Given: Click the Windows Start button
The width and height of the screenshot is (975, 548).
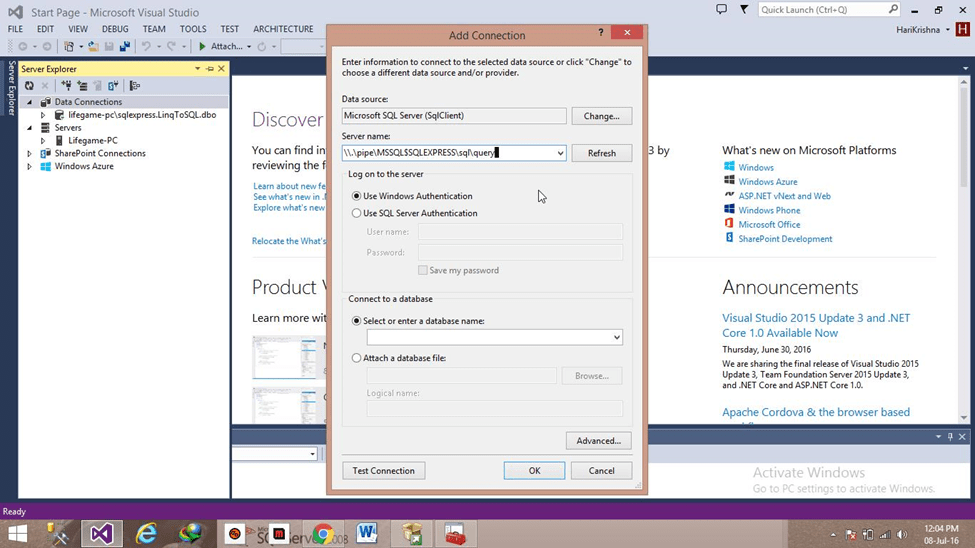Looking at the screenshot, I should [x=17, y=534].
